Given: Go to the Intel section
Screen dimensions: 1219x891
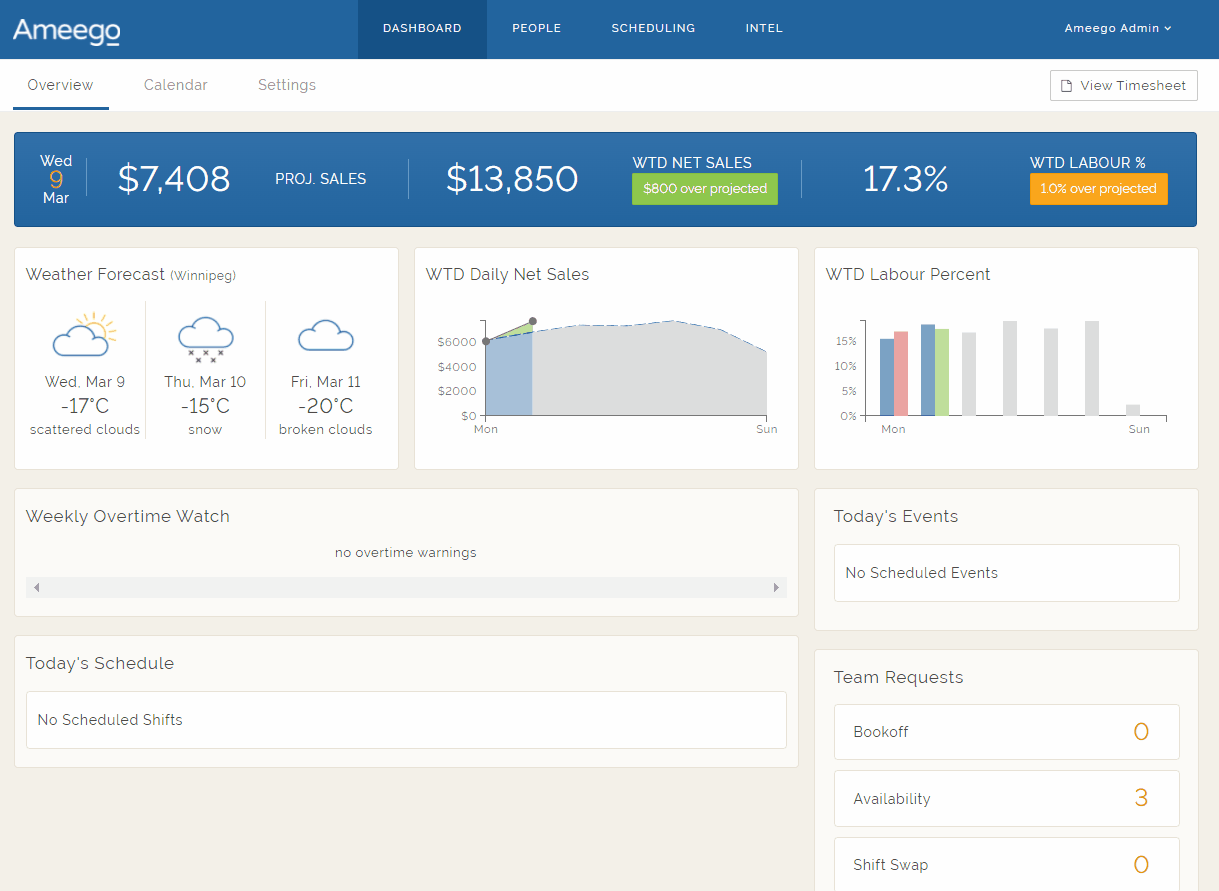Looking at the screenshot, I should [x=764, y=29].
